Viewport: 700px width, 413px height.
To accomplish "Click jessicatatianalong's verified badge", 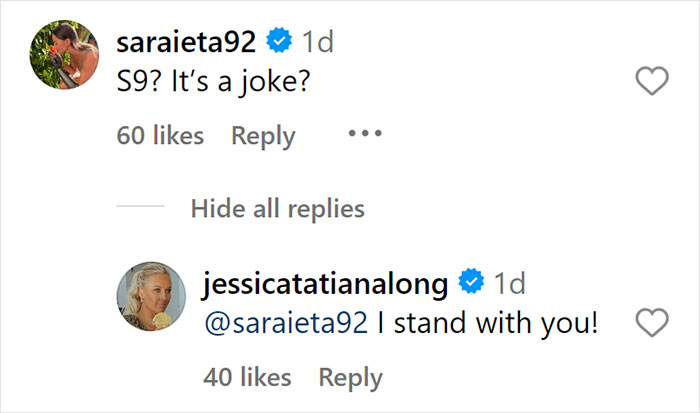I will point(470,284).
